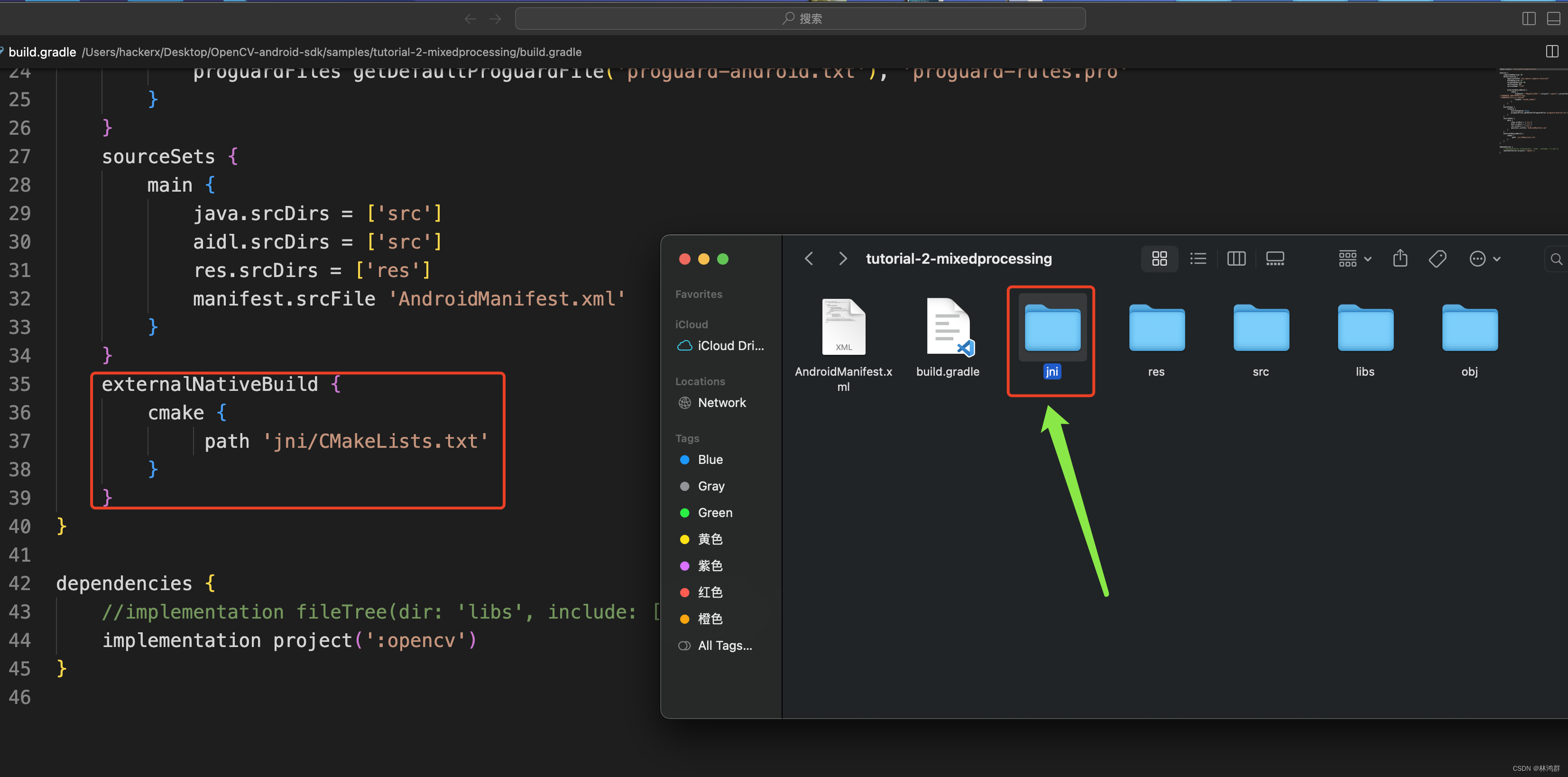Toggle editor primary sidebar layout icon
The image size is (1568, 777).
point(1529,19)
